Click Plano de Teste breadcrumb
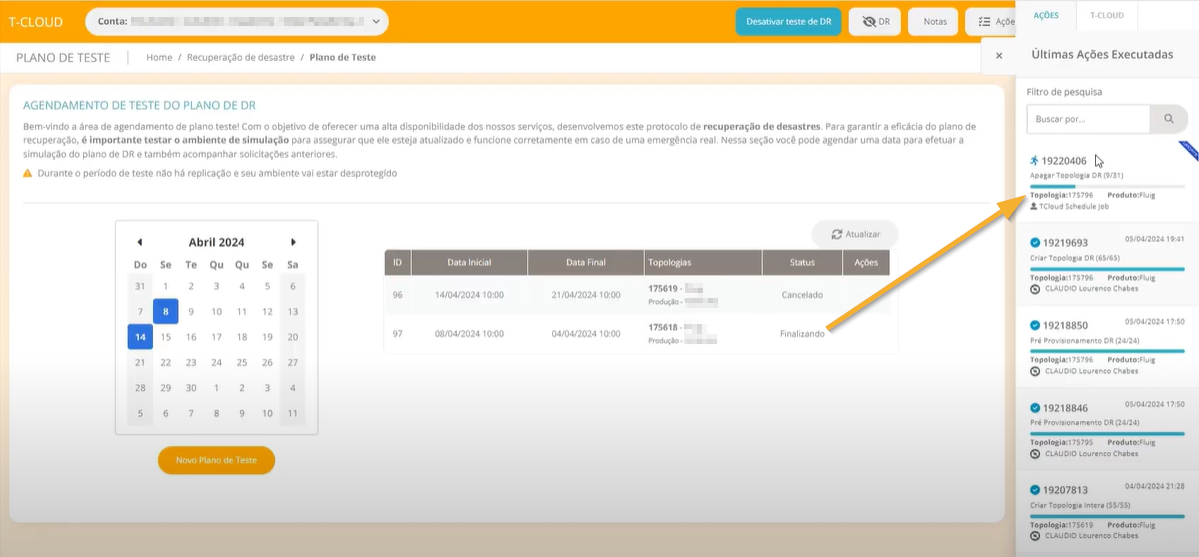The width and height of the screenshot is (1199, 557). [x=343, y=57]
